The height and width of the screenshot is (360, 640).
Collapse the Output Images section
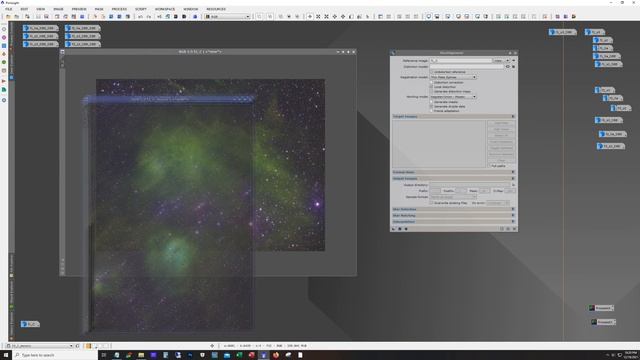[x=513, y=178]
